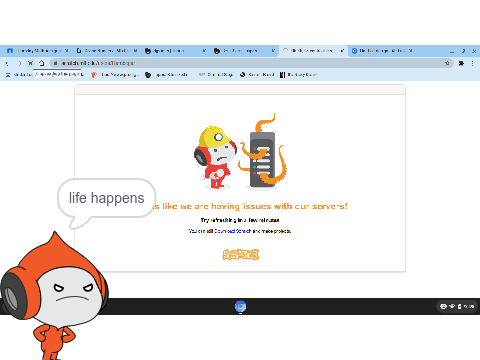The height and width of the screenshot is (360, 480).
Task: Click the orange Scratch logo
Action: [240, 255]
